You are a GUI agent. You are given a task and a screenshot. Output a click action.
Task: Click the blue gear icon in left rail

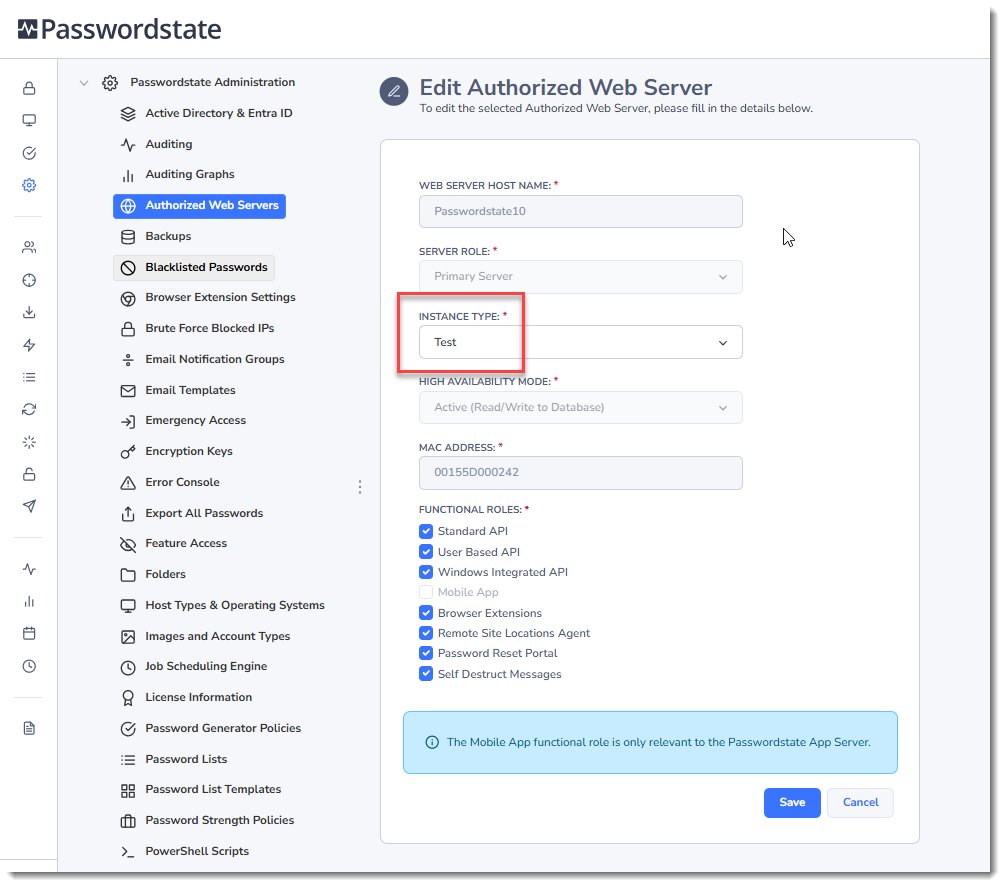[x=29, y=185]
